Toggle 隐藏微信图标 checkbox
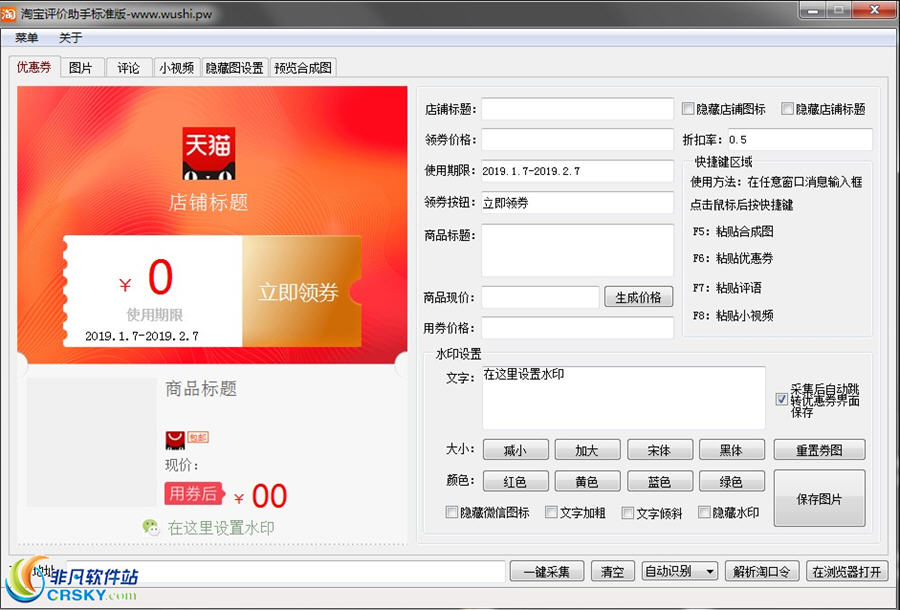Viewport: 900px width, 610px height. (x=452, y=512)
